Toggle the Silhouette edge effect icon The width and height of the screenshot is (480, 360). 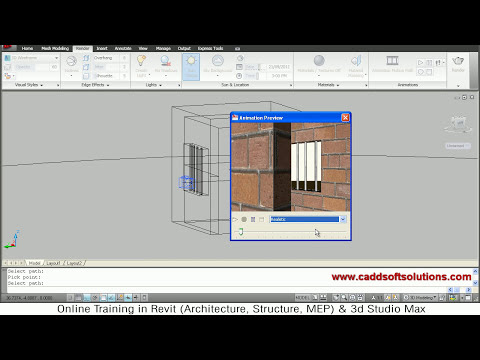pos(86,76)
